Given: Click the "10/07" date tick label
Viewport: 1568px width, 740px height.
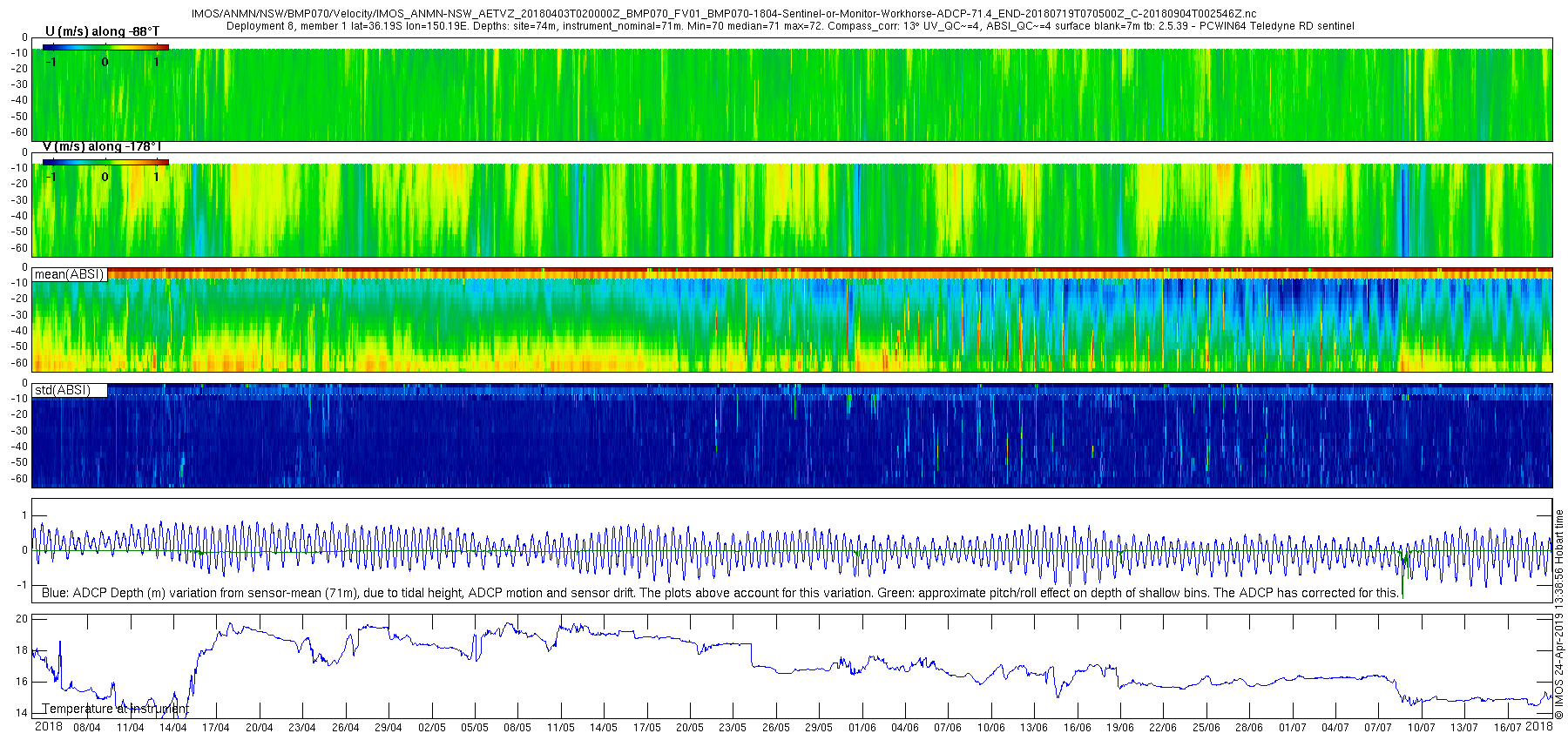Looking at the screenshot, I should tap(1422, 728).
